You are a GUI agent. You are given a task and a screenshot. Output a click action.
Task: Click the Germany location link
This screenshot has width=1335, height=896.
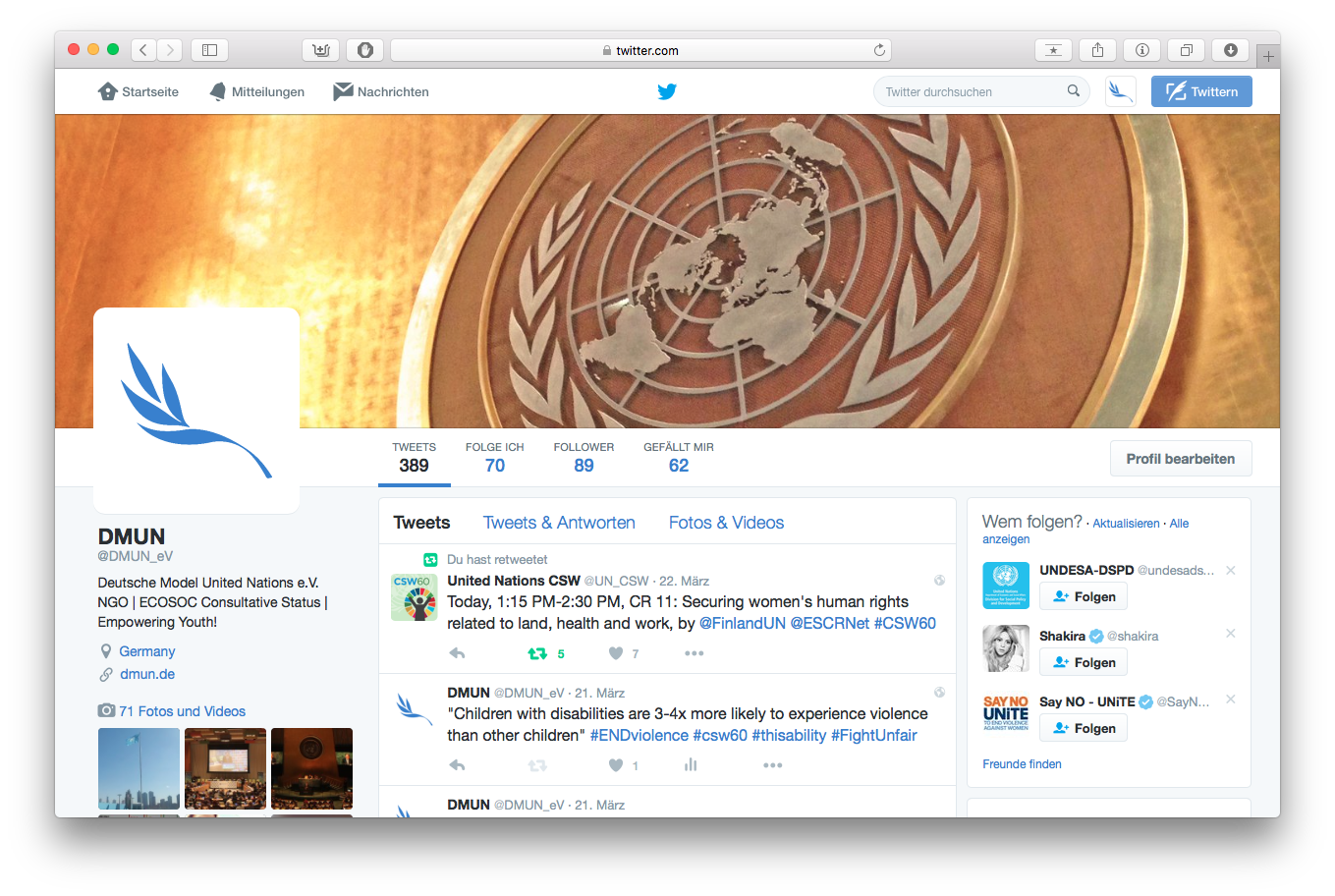coord(147,651)
